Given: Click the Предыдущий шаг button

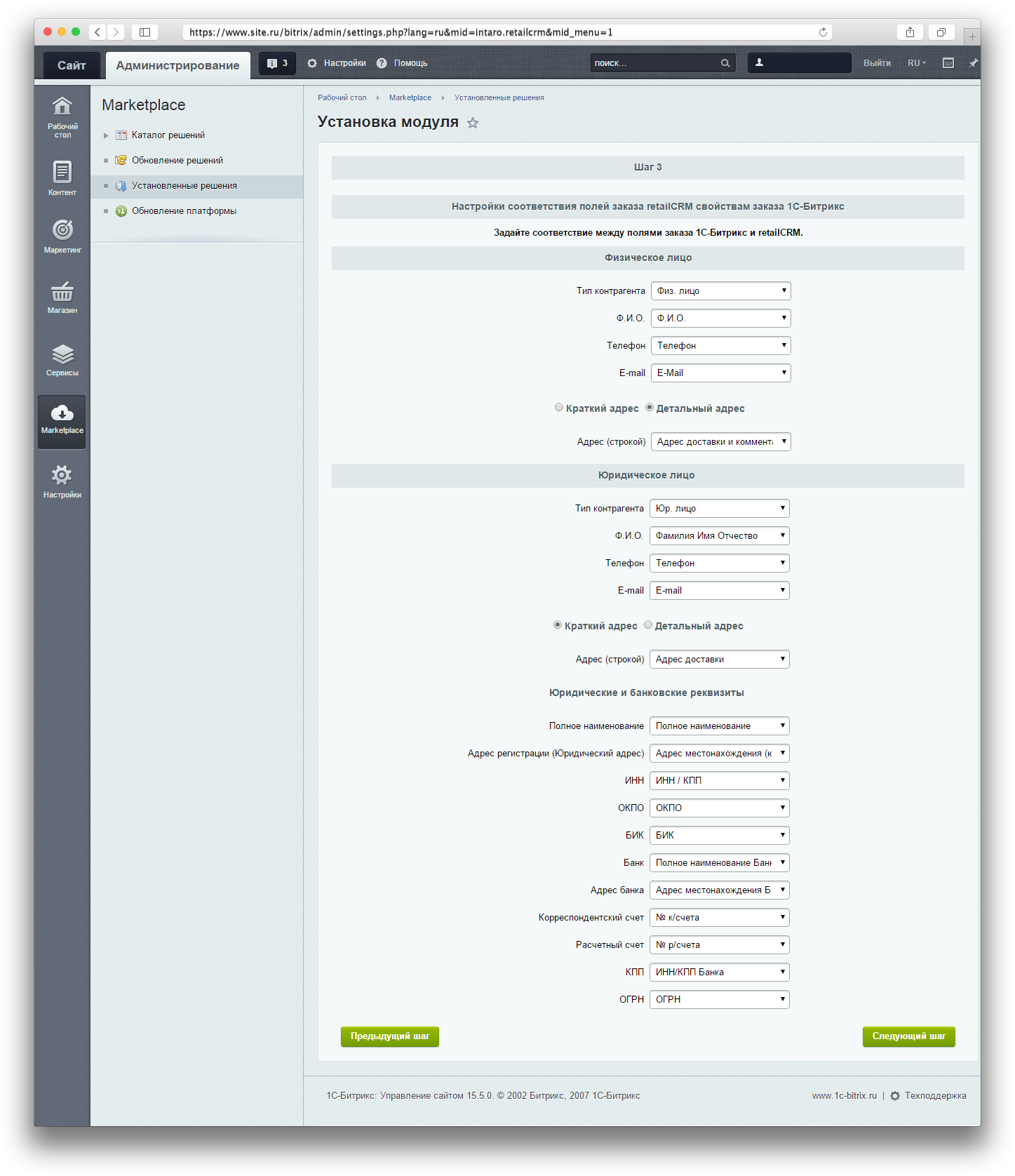Looking at the screenshot, I should click(390, 1036).
